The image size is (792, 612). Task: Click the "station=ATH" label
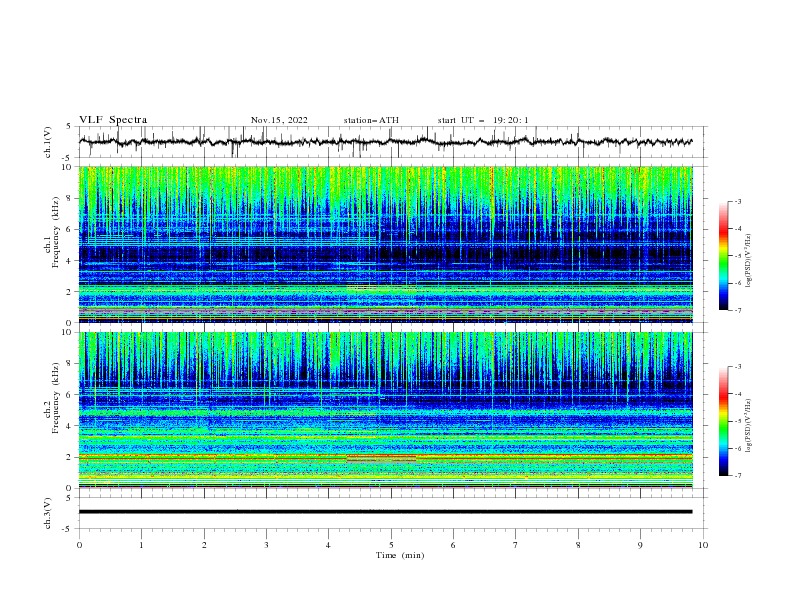tap(371, 120)
